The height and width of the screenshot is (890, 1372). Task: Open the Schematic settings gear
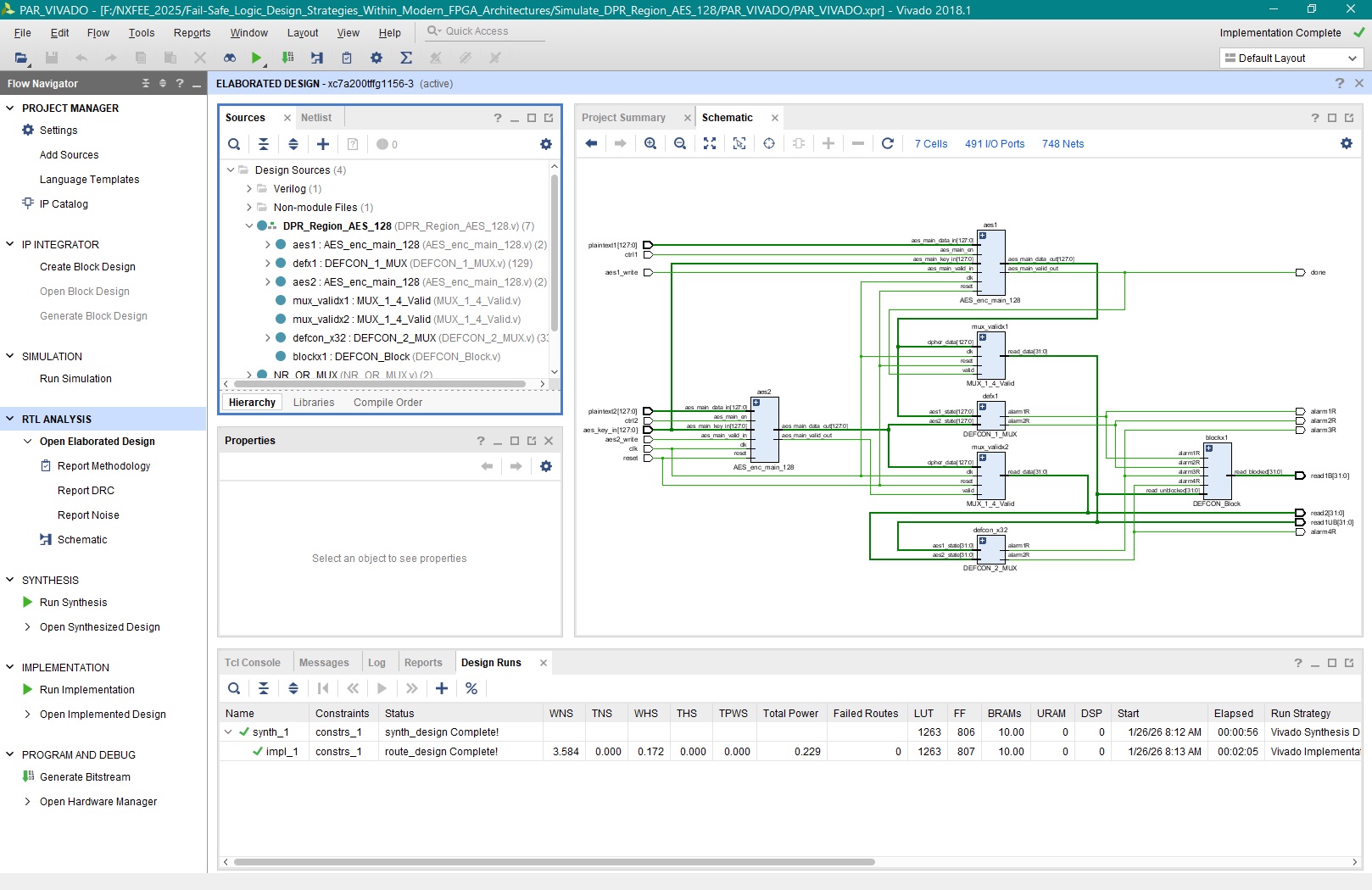(1346, 144)
